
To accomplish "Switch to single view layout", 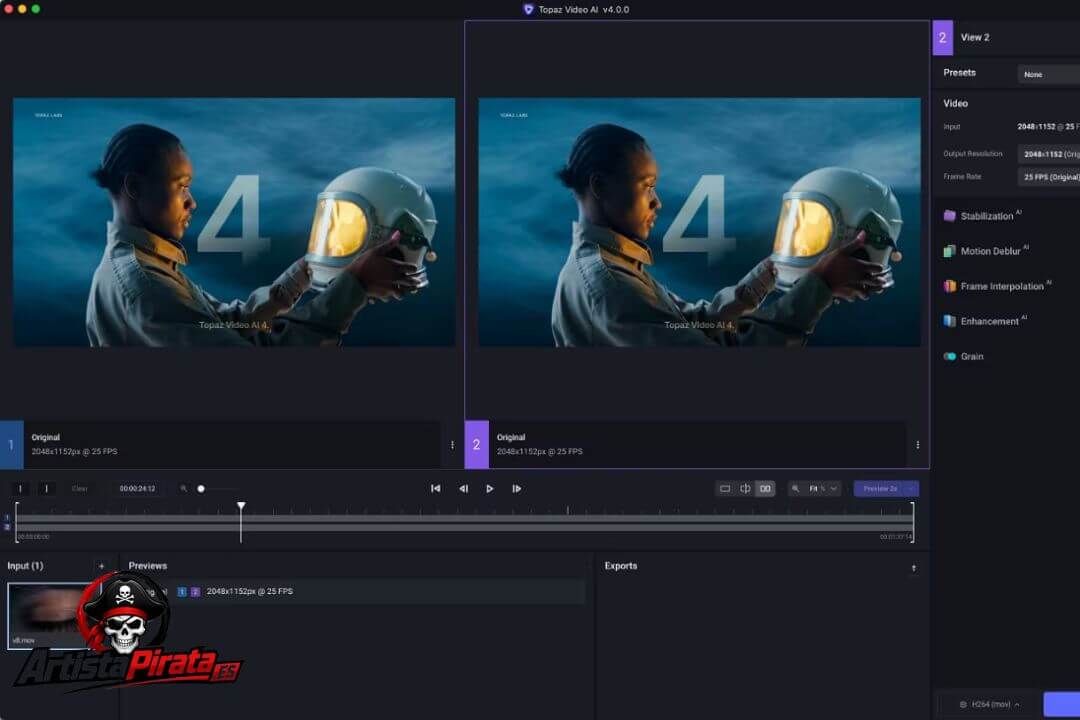I will [x=725, y=488].
